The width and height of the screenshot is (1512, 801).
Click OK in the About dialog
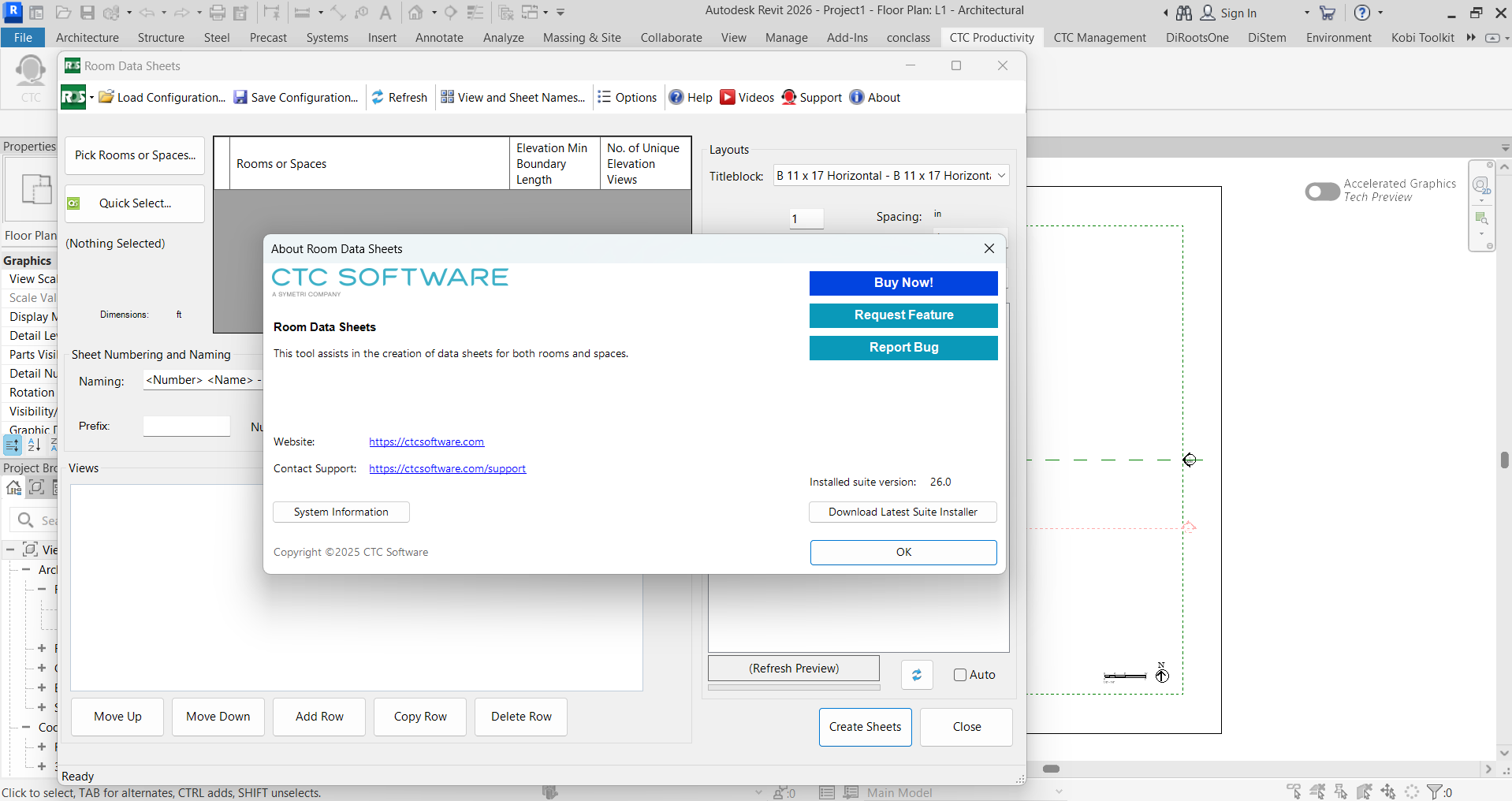(903, 553)
